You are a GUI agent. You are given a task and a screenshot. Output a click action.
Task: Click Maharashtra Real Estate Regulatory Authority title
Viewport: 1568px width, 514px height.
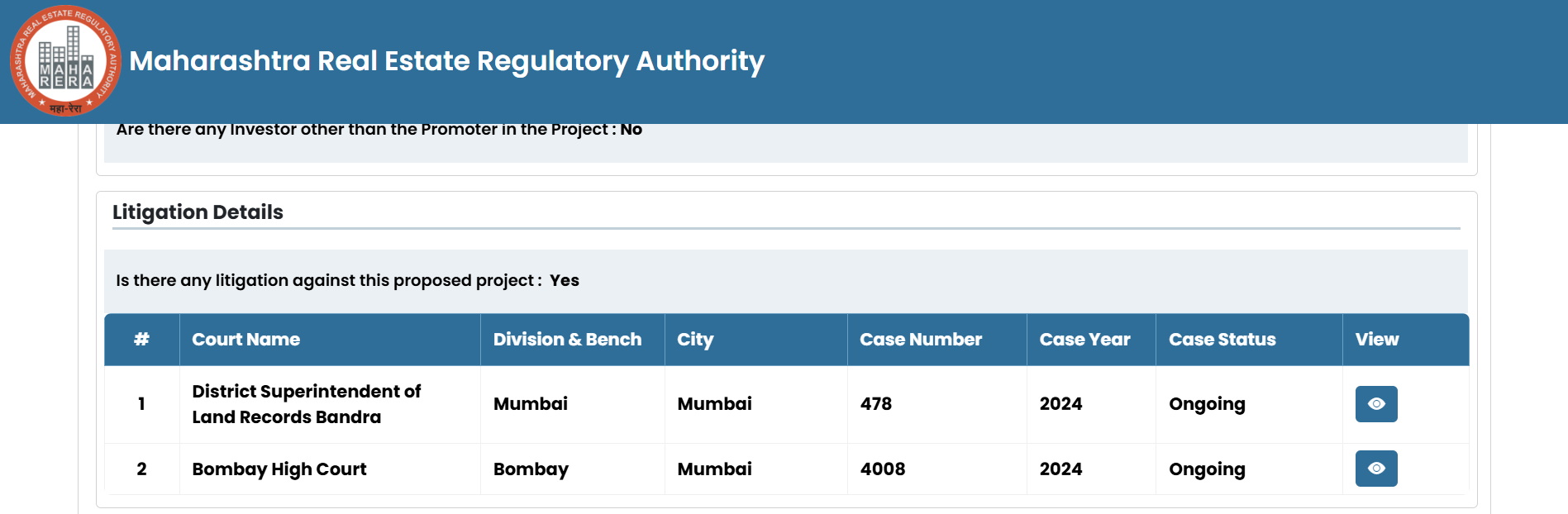click(x=446, y=61)
